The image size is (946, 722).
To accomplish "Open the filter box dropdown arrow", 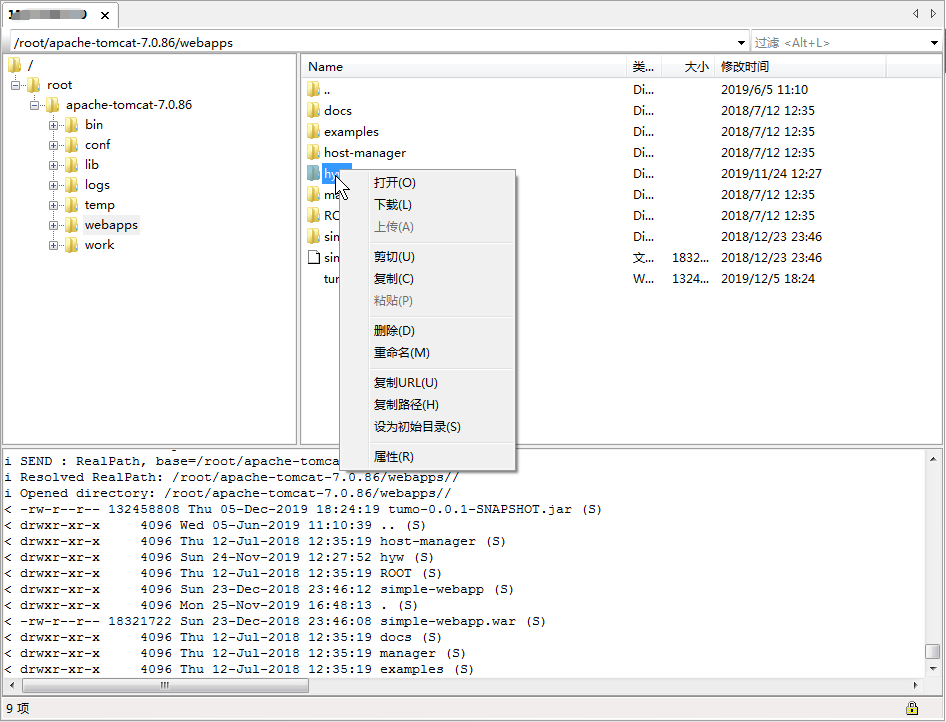I will (x=934, y=43).
